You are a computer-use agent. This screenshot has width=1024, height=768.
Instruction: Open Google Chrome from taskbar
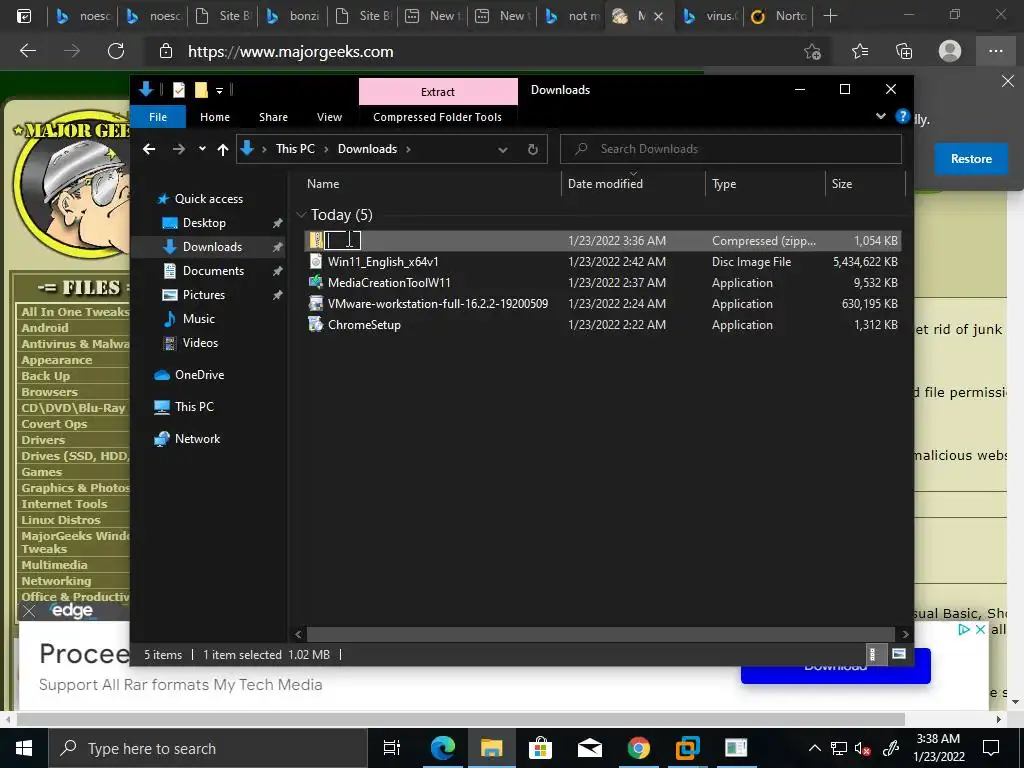(x=638, y=748)
